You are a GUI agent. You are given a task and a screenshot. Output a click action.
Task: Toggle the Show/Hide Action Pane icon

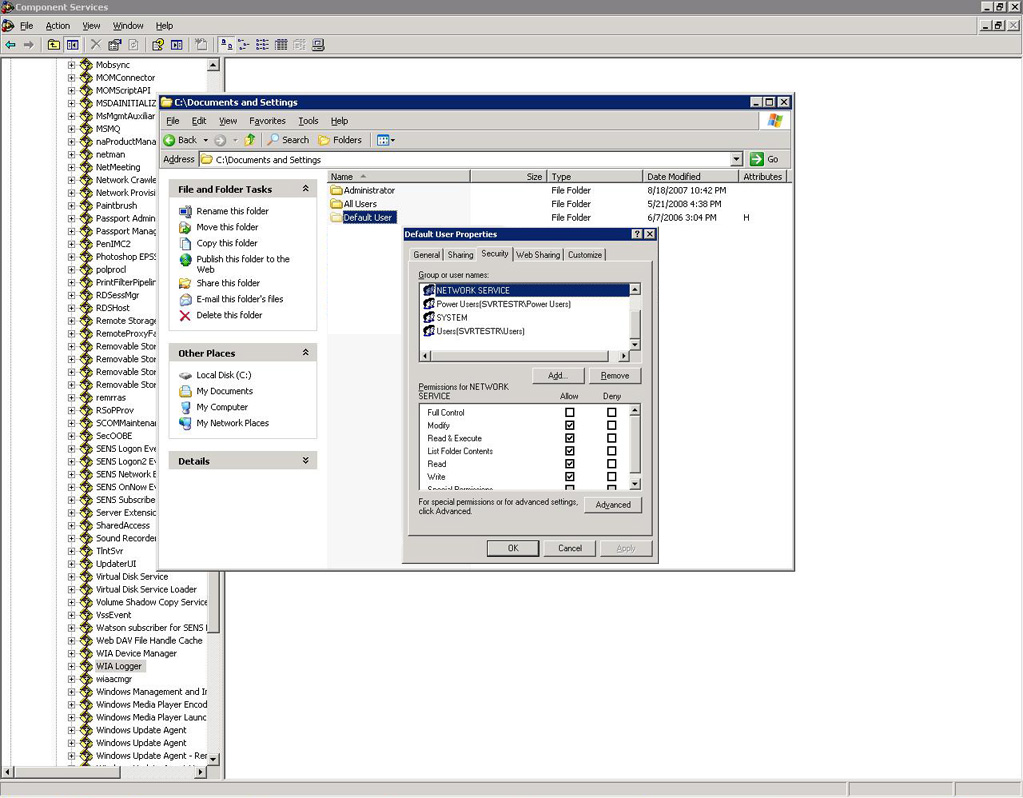(177, 45)
